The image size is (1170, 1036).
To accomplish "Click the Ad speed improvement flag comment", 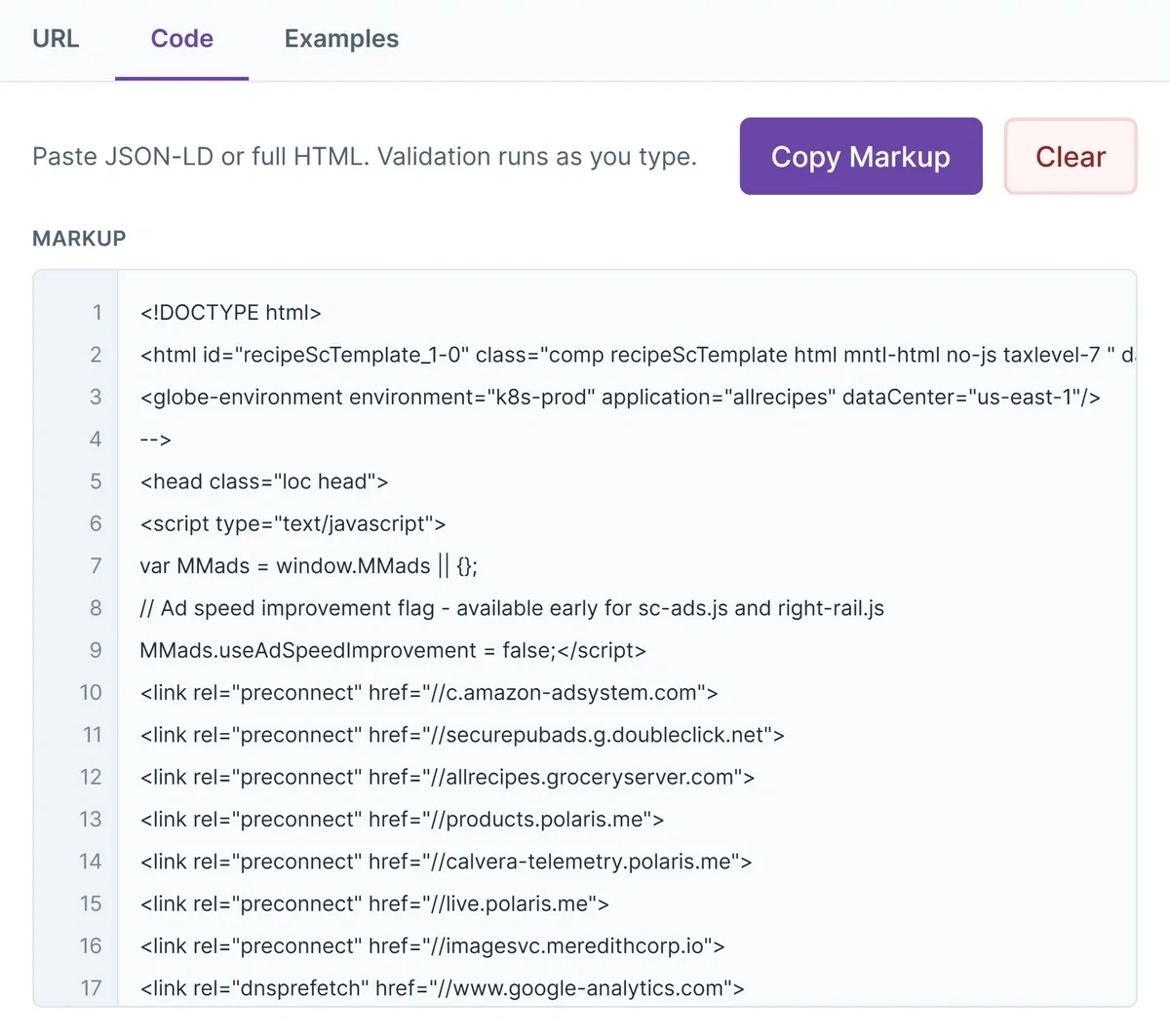I will (x=512, y=608).
